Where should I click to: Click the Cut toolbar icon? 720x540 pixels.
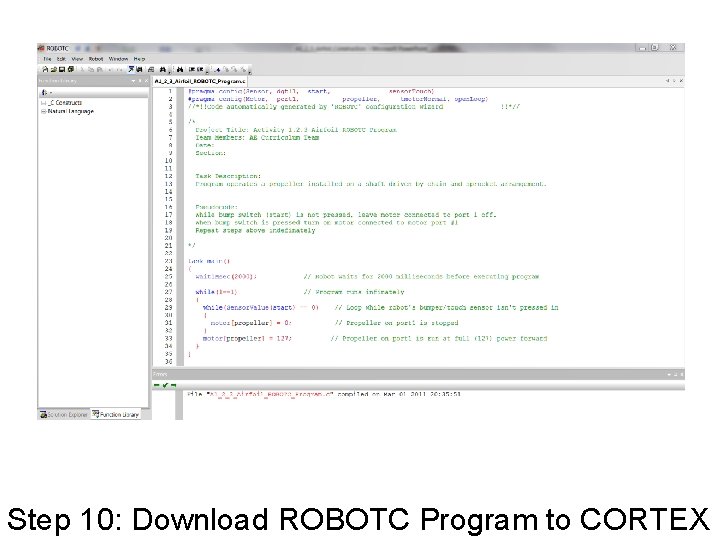(x=83, y=69)
